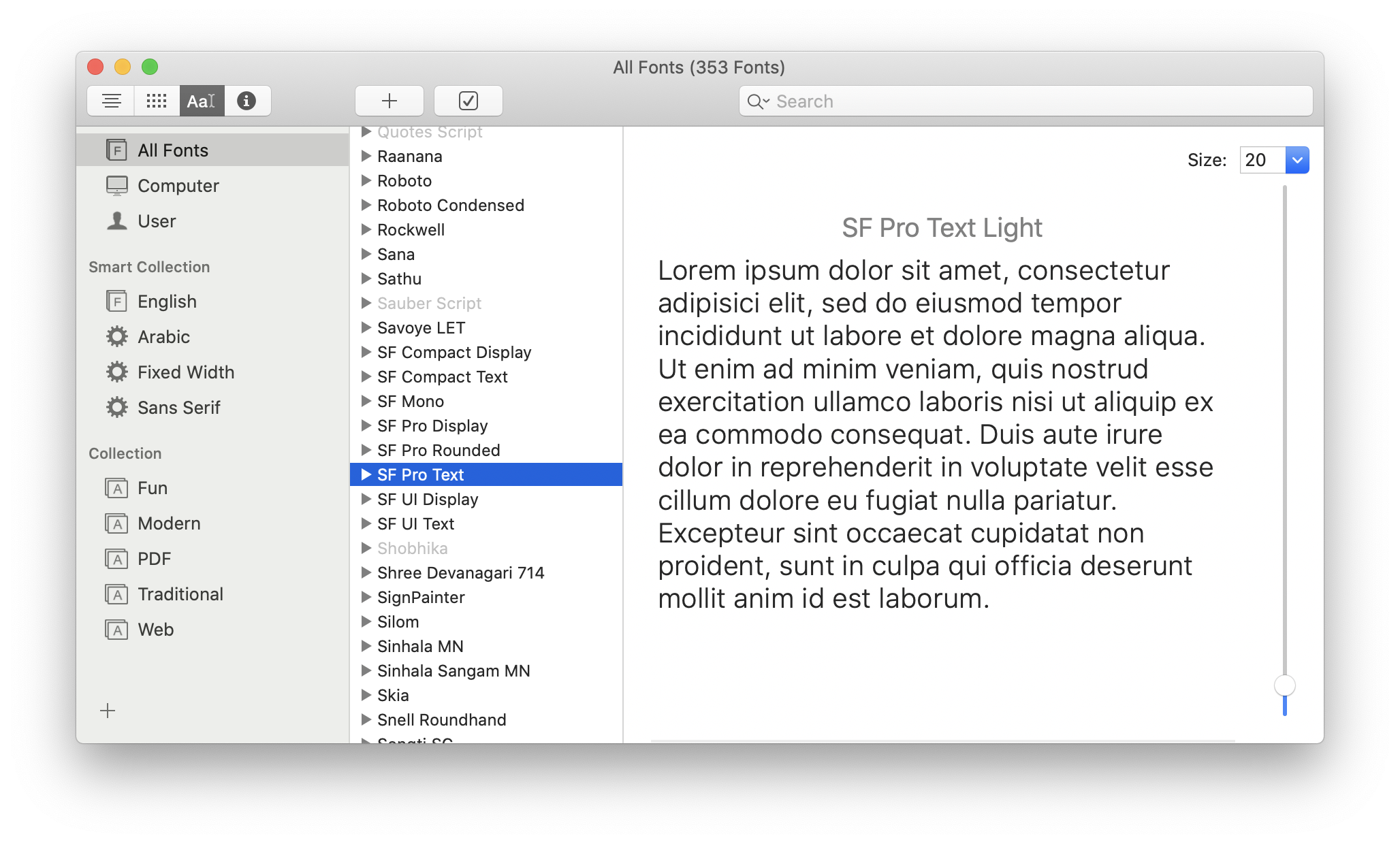Click the size value field showing 20
Image resolution: width=1400 pixels, height=844 pixels.
[x=1262, y=161]
